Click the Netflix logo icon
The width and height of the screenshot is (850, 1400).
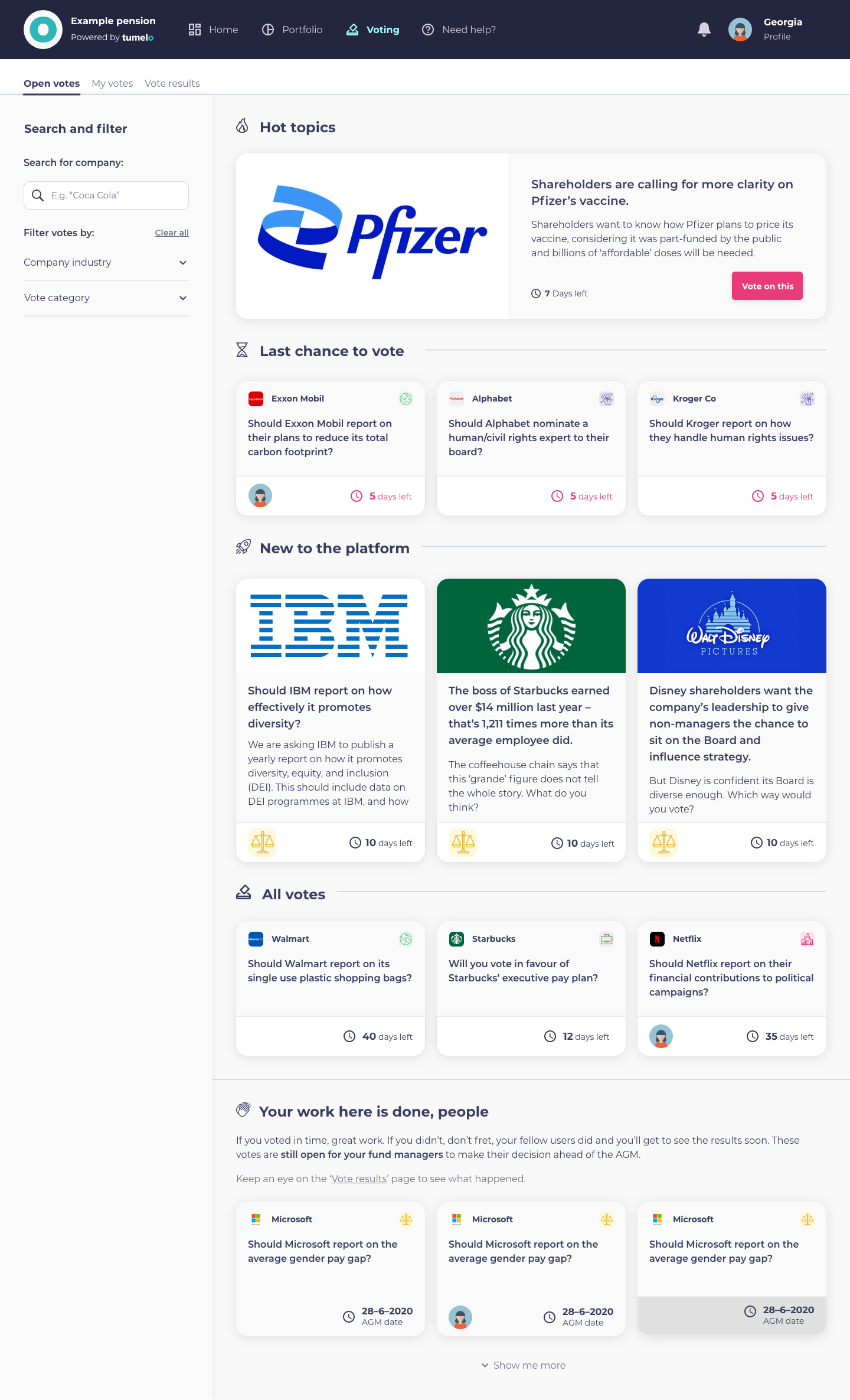[657, 939]
